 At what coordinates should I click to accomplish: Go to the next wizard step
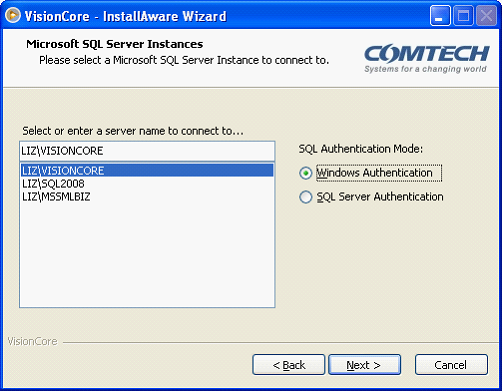tap(364, 365)
